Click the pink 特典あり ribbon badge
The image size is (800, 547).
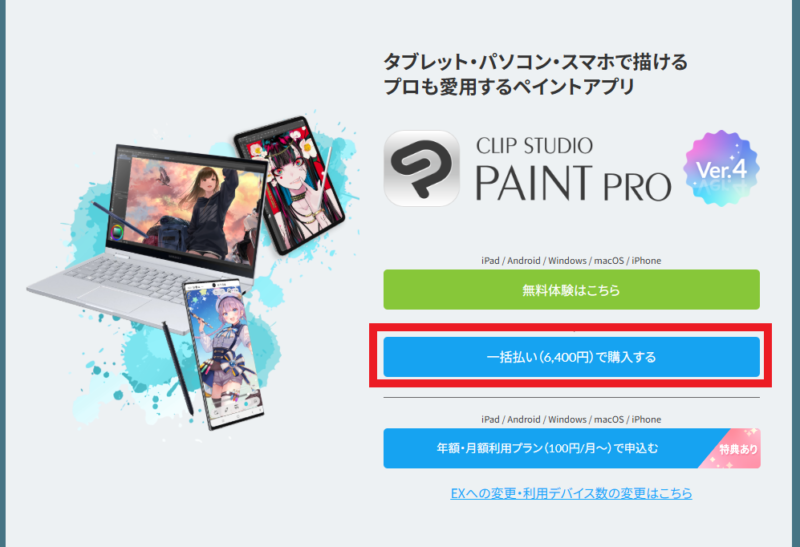pos(733,449)
